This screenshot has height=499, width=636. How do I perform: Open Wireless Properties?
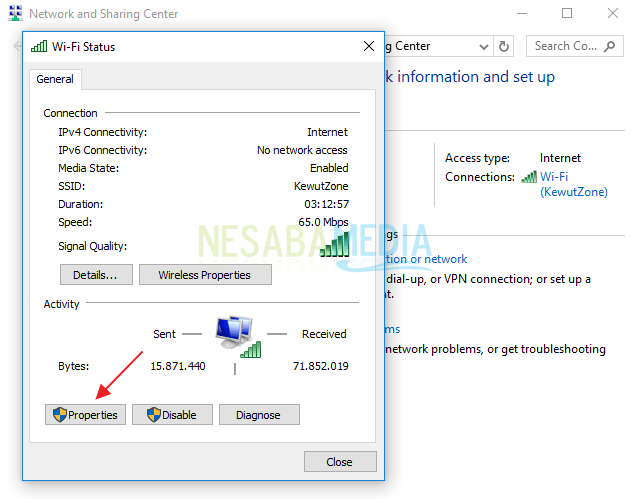pyautogui.click(x=205, y=275)
